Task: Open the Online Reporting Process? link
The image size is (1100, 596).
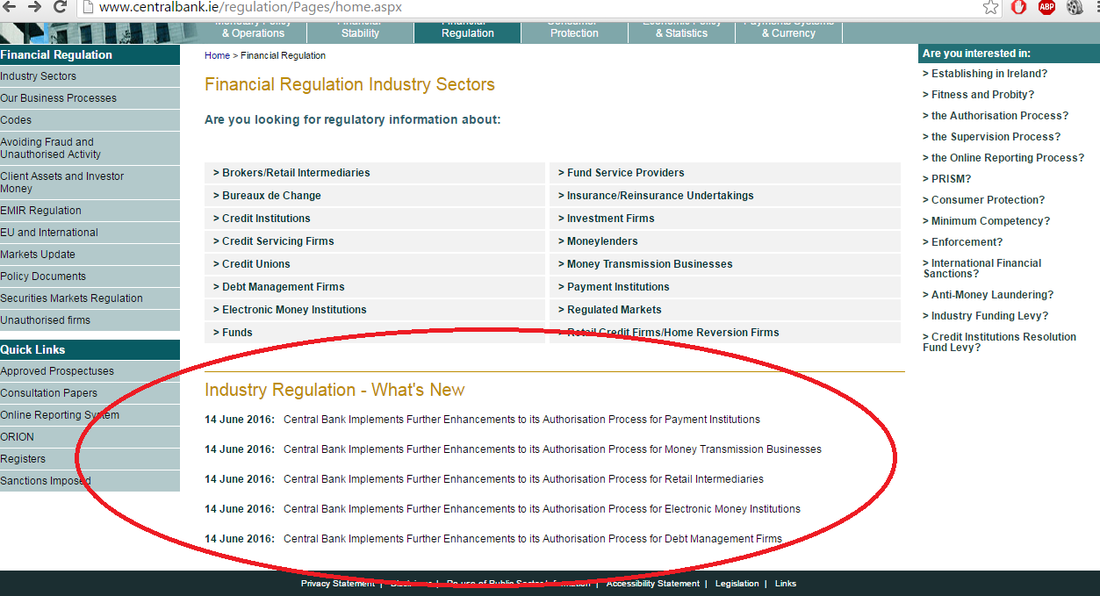Action: click(1003, 158)
